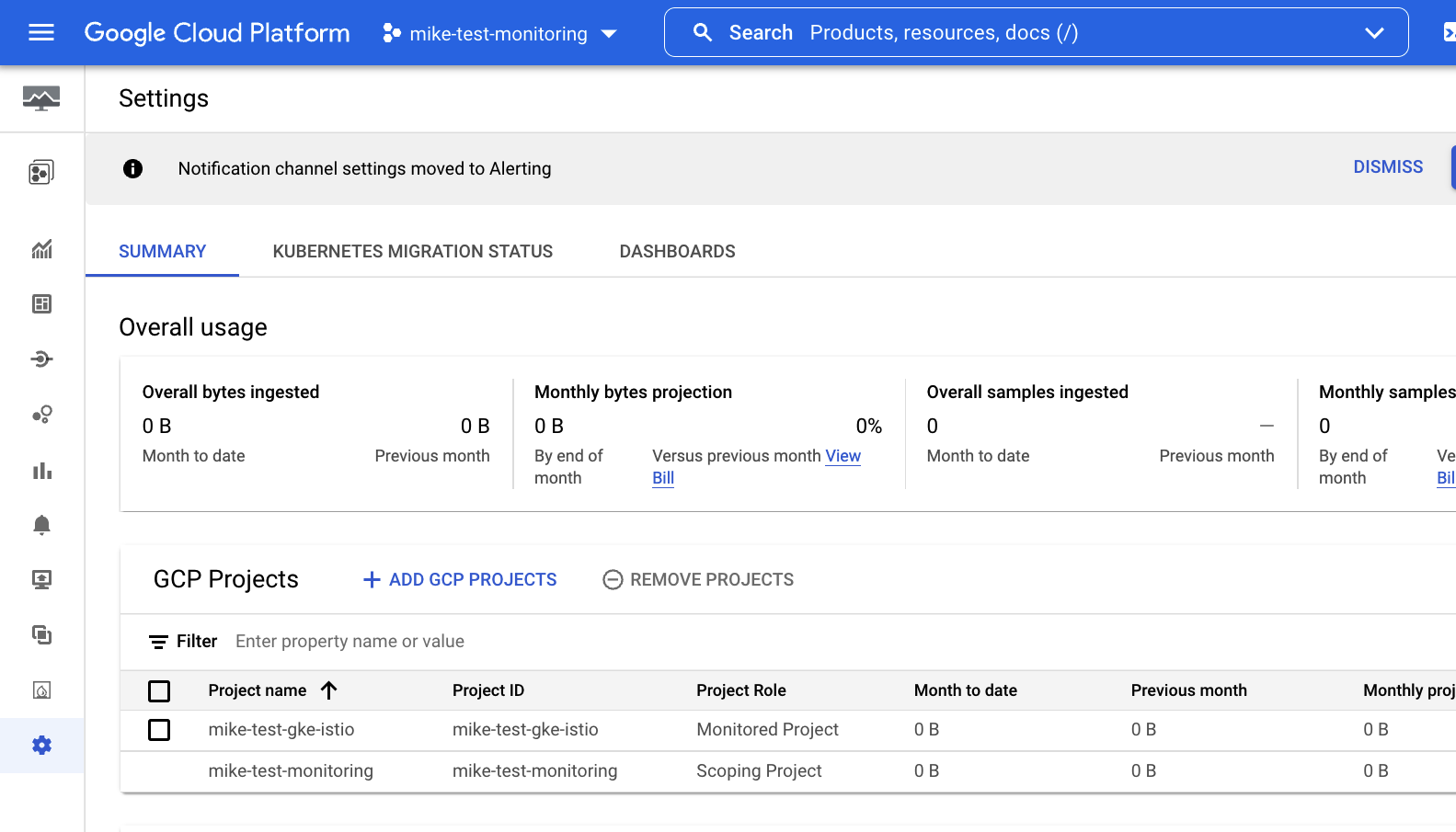Click the Previous month column header

click(1189, 690)
